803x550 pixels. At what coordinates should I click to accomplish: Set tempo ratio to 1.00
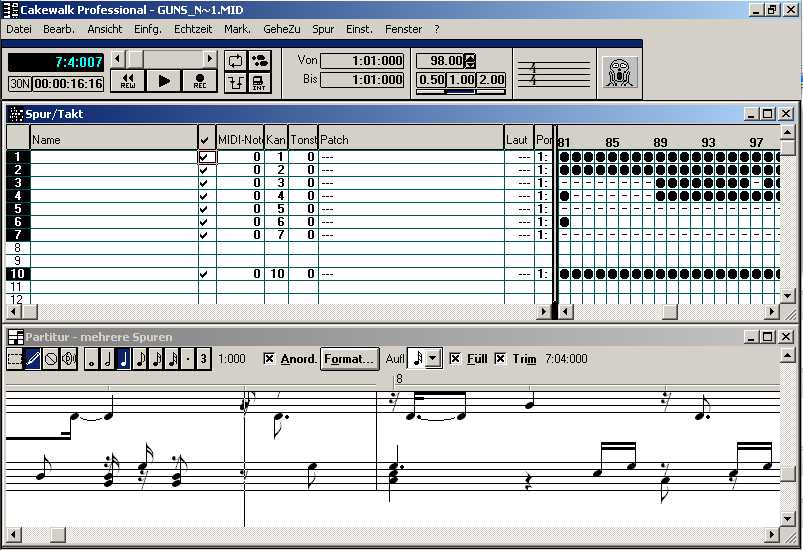click(461, 80)
